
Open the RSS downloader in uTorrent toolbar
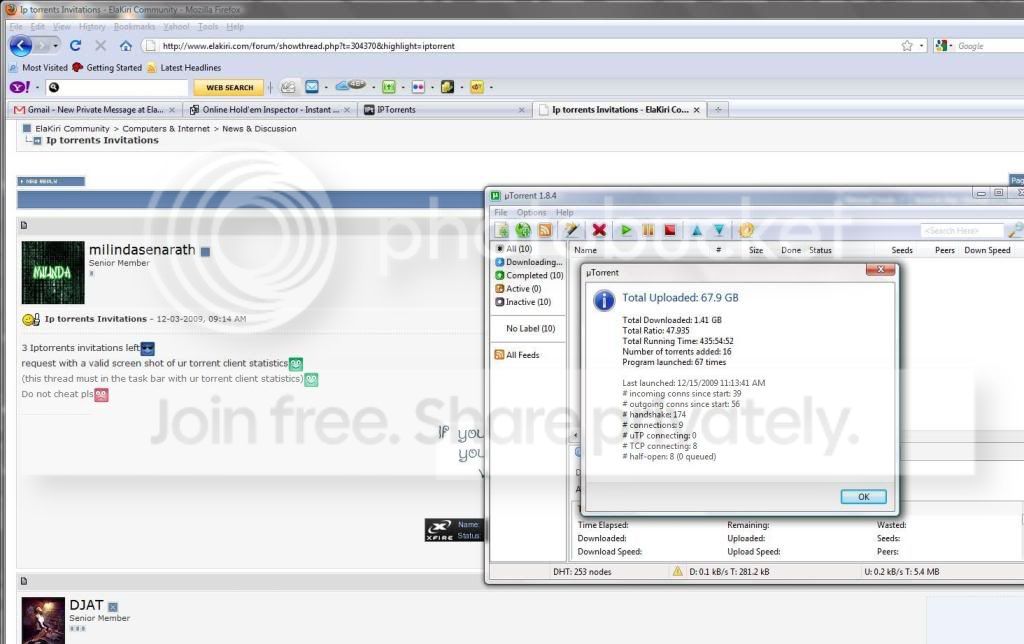pos(545,230)
